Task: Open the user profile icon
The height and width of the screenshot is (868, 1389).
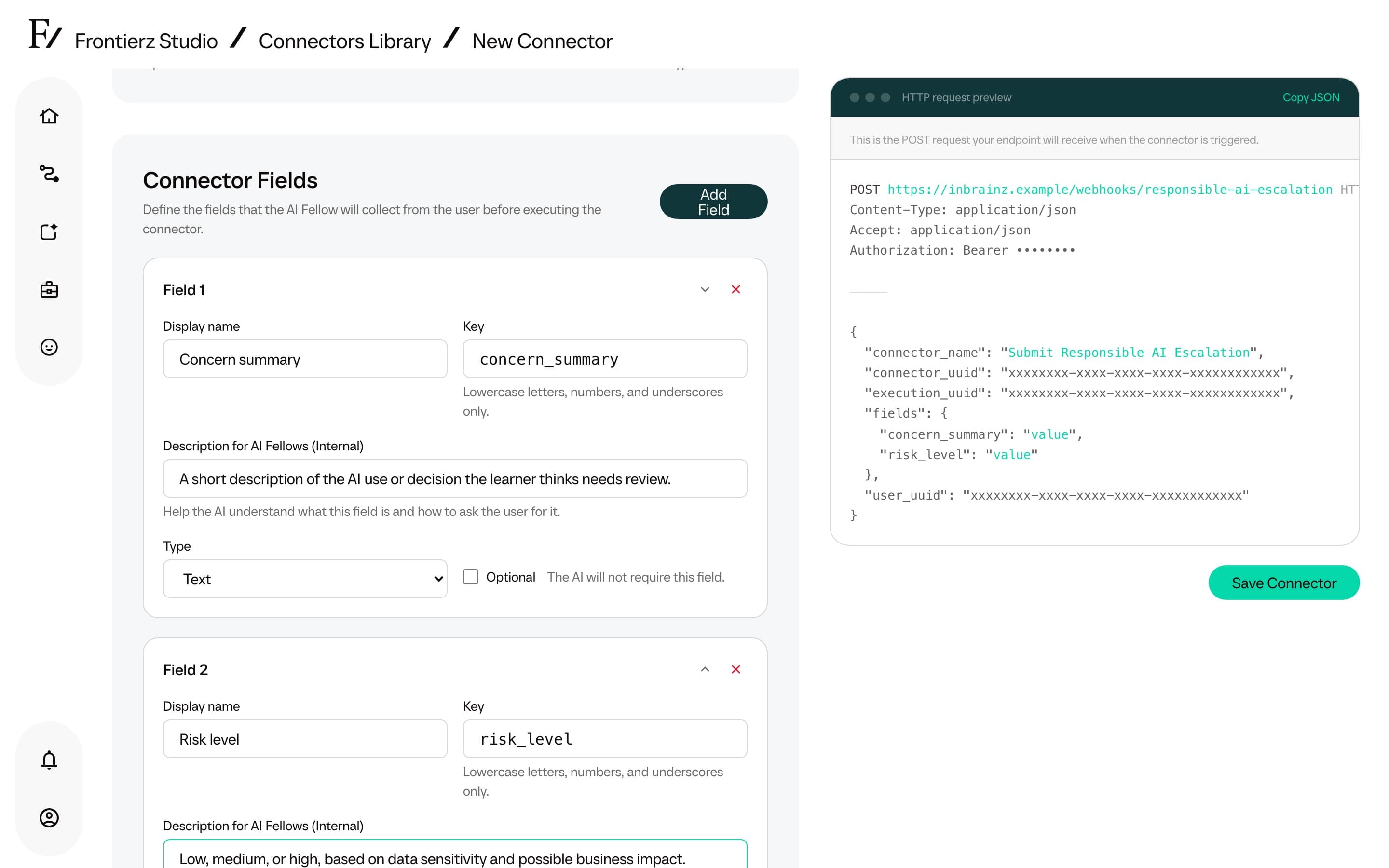Action: [x=49, y=817]
